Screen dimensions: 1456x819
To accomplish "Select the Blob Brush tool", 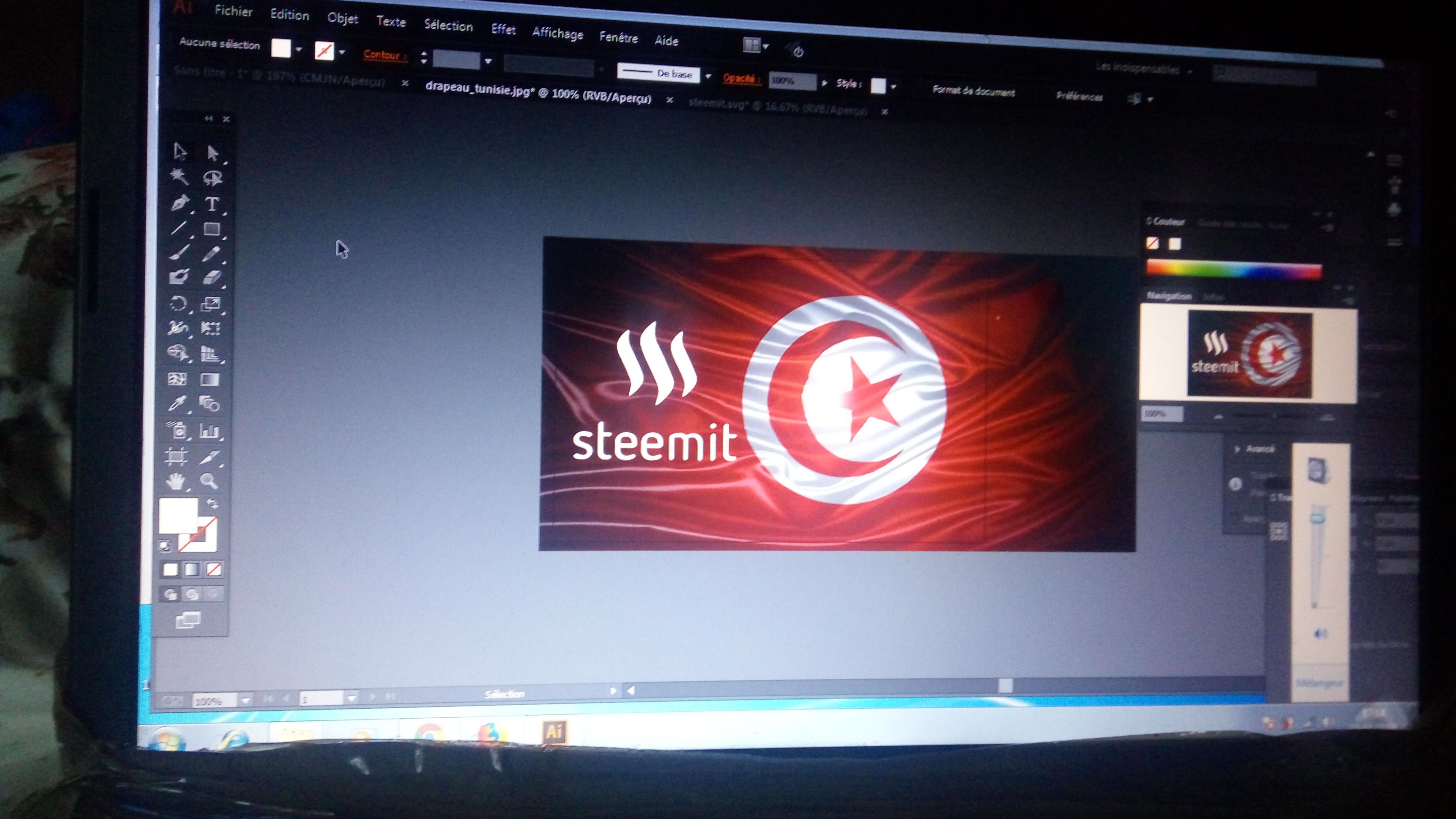I will 179,277.
